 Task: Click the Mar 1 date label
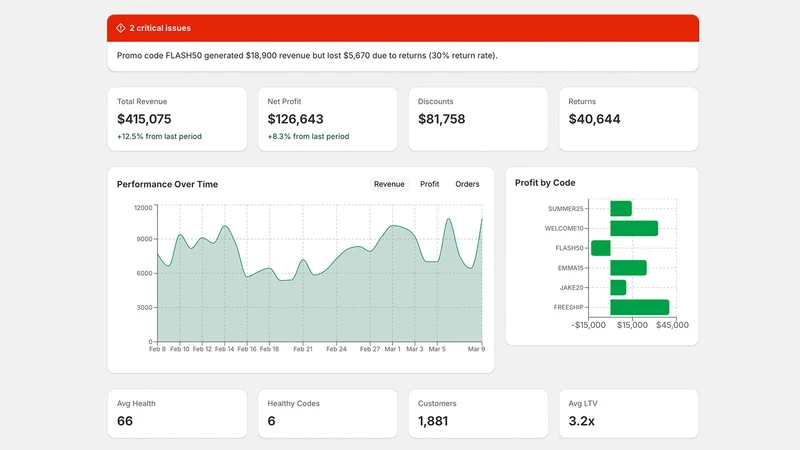(392, 349)
